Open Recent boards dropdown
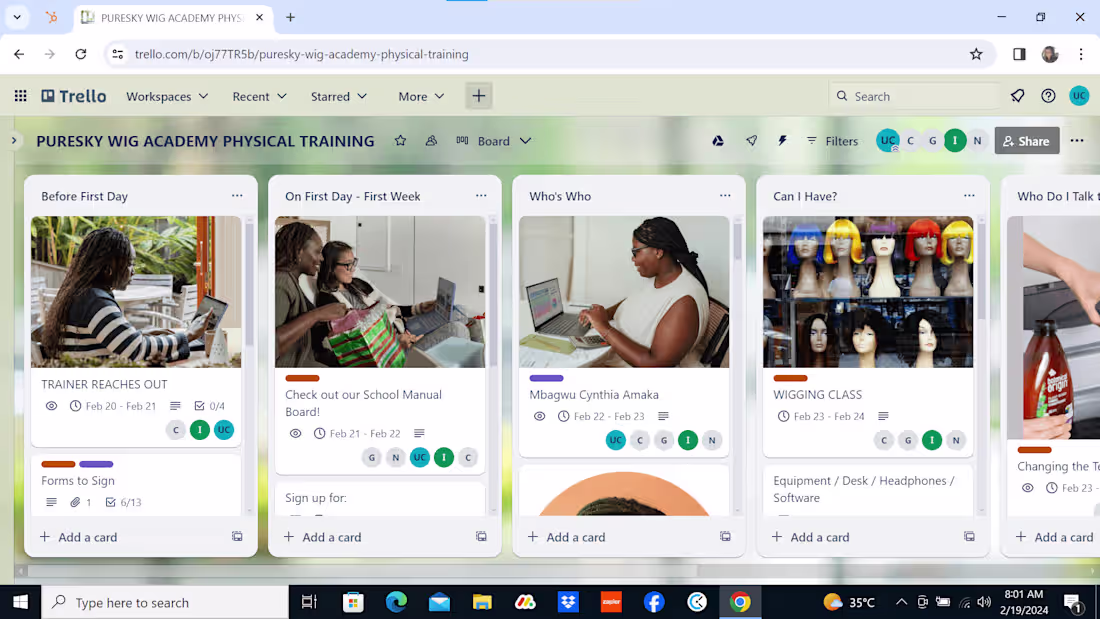1100x619 pixels. (x=260, y=96)
